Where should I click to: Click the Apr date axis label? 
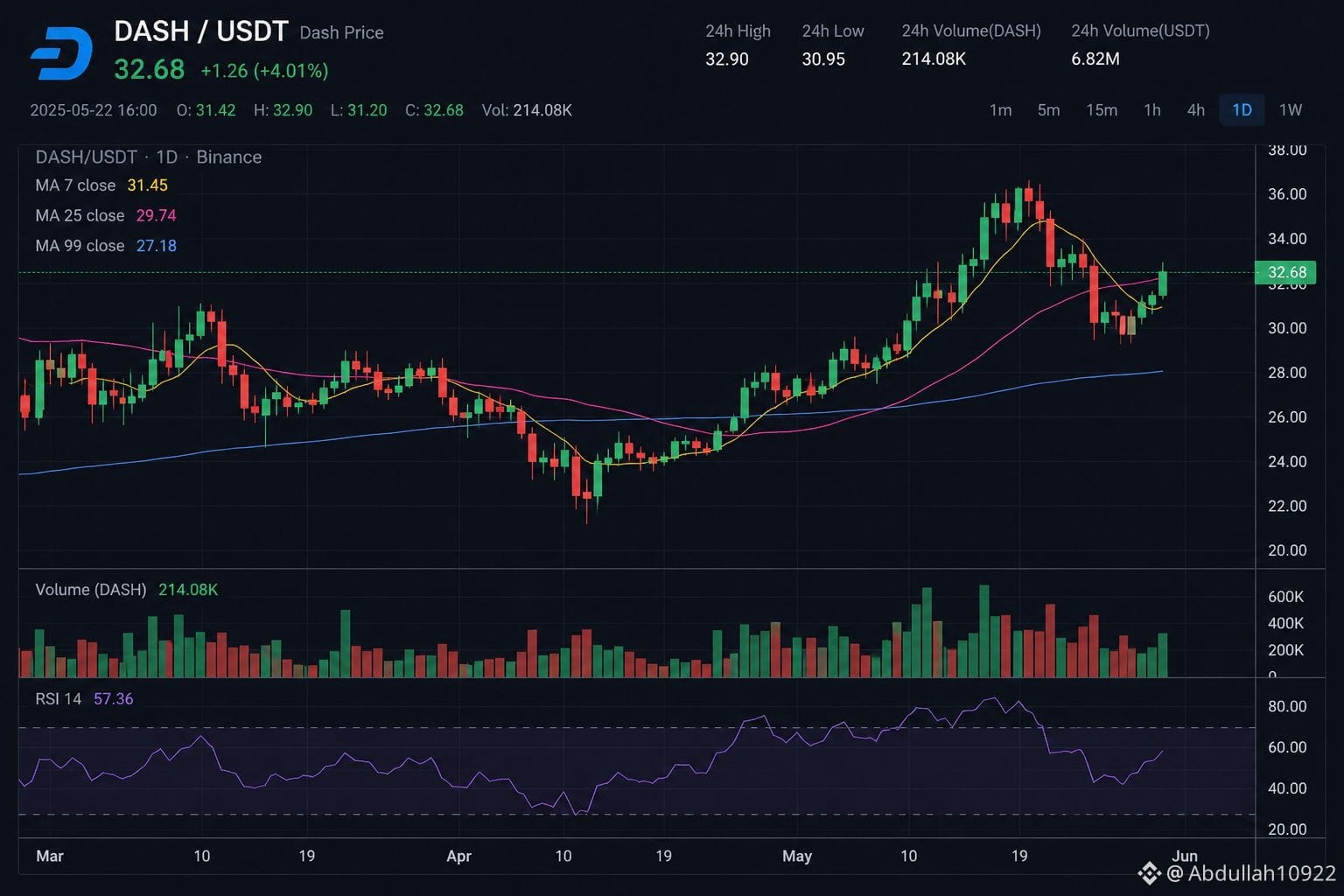coord(458,856)
